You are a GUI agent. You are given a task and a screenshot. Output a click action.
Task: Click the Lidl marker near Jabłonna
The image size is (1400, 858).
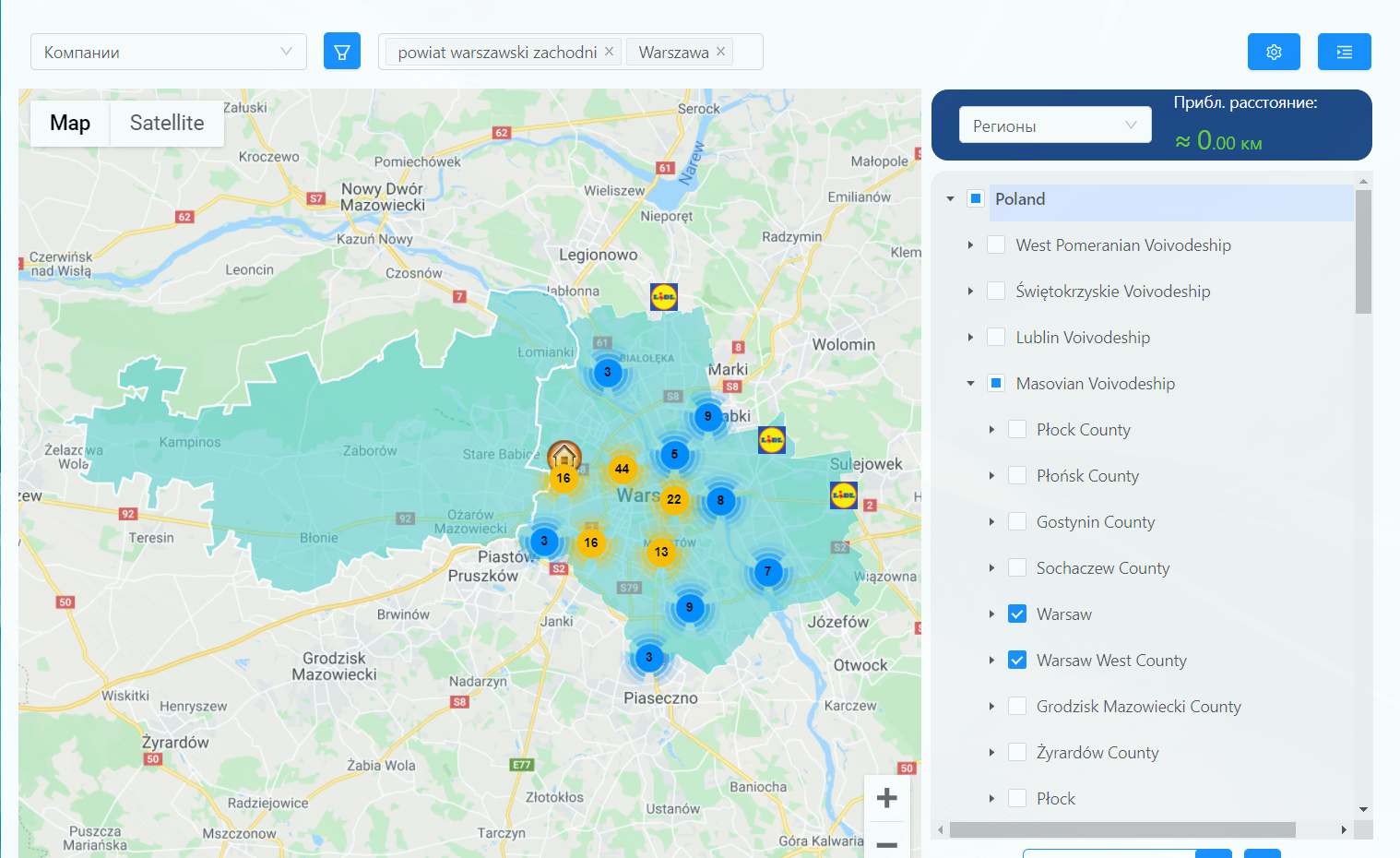[x=664, y=296]
